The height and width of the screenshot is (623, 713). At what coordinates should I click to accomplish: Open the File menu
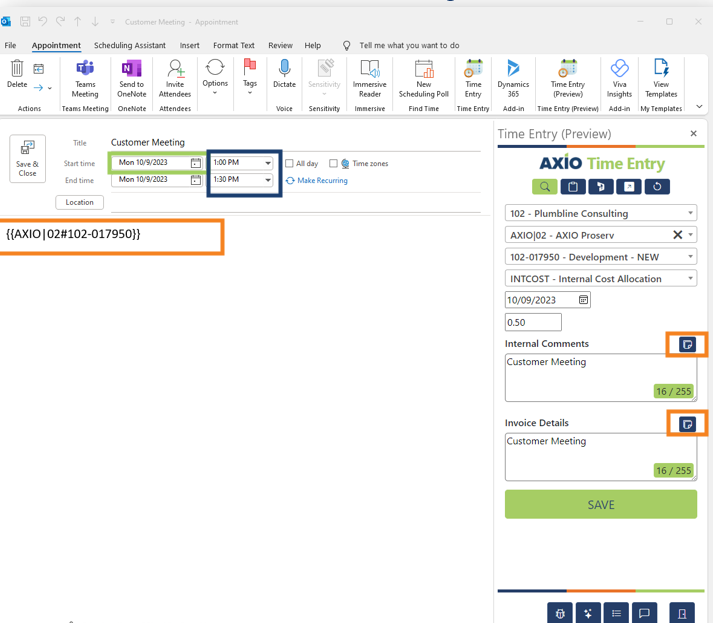pos(10,45)
